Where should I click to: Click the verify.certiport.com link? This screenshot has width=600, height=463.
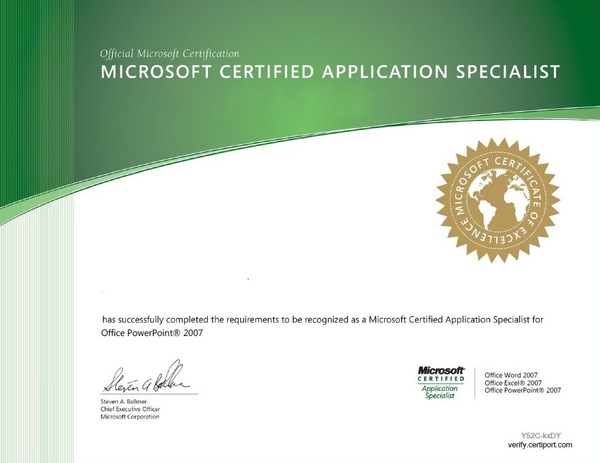pyautogui.click(x=540, y=445)
